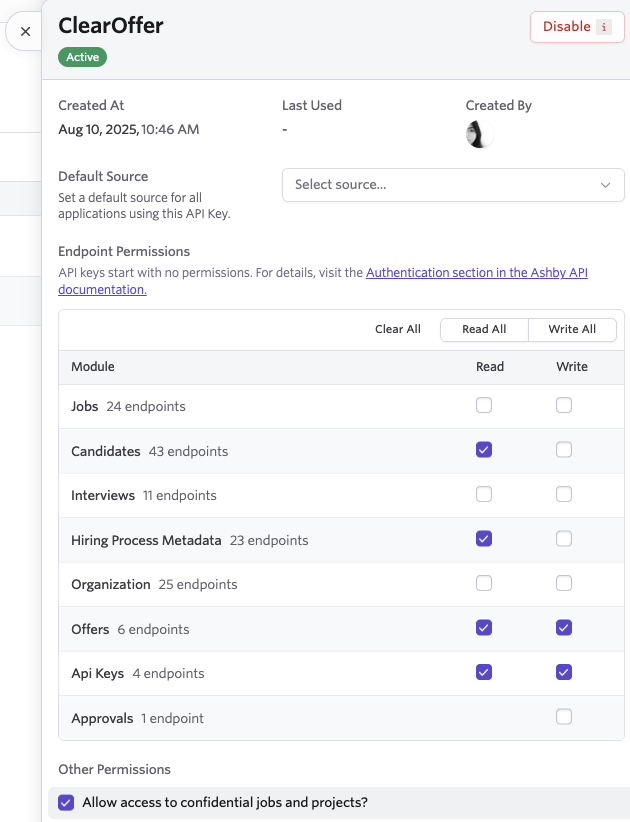Open the Ashby API documentation link
Viewport: 630px width, 822px height.
click(x=476, y=272)
